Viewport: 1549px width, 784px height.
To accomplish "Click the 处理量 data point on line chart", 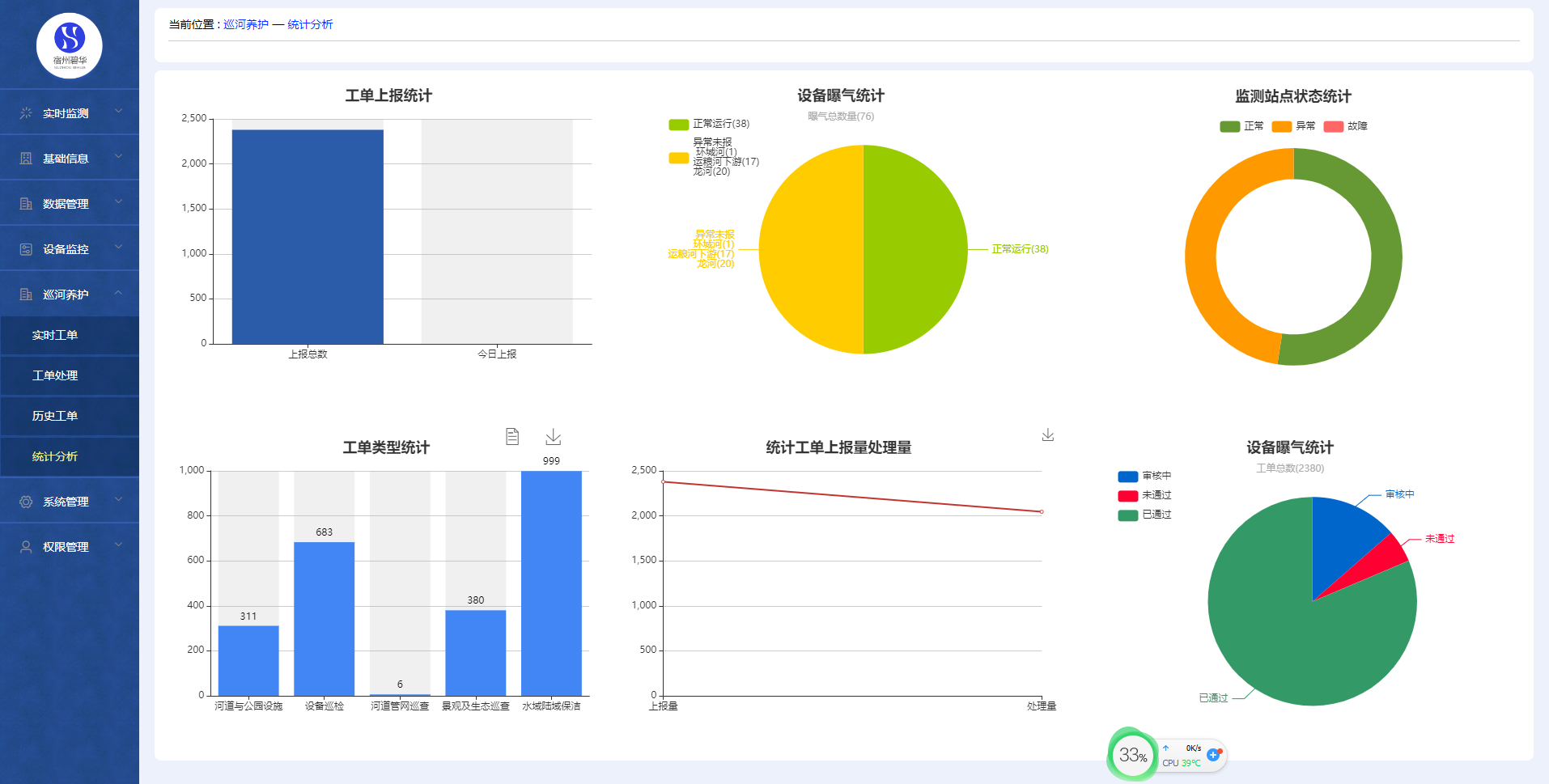I will coord(1042,511).
